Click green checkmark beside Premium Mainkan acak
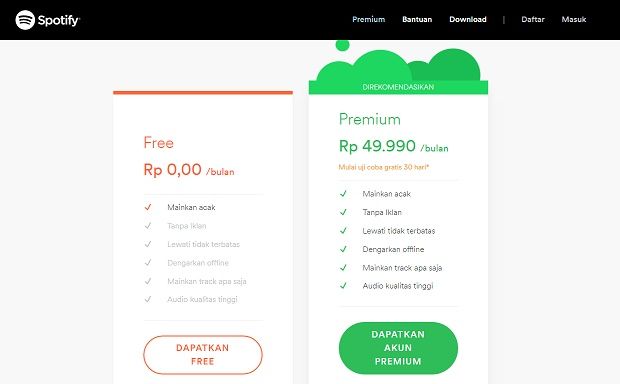Viewport: 620px width, 384px height. [x=343, y=194]
